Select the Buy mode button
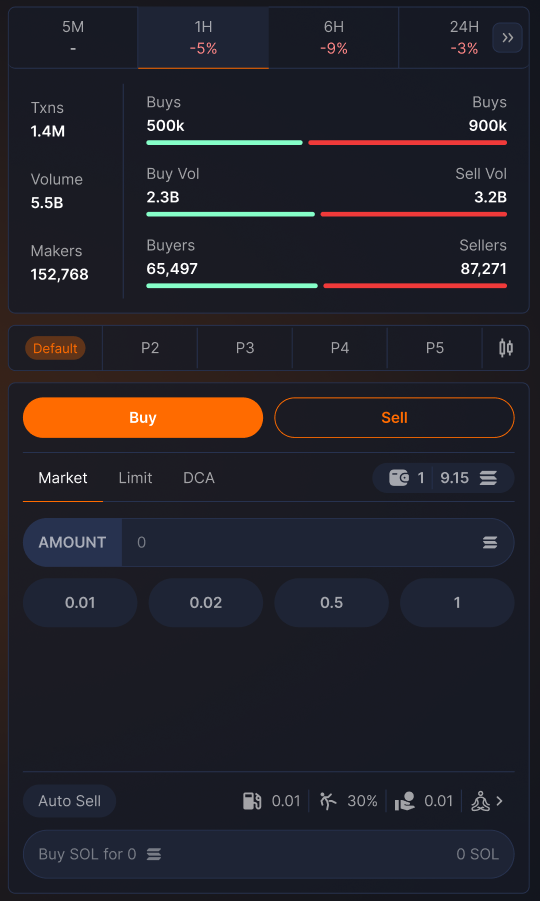 (x=143, y=418)
